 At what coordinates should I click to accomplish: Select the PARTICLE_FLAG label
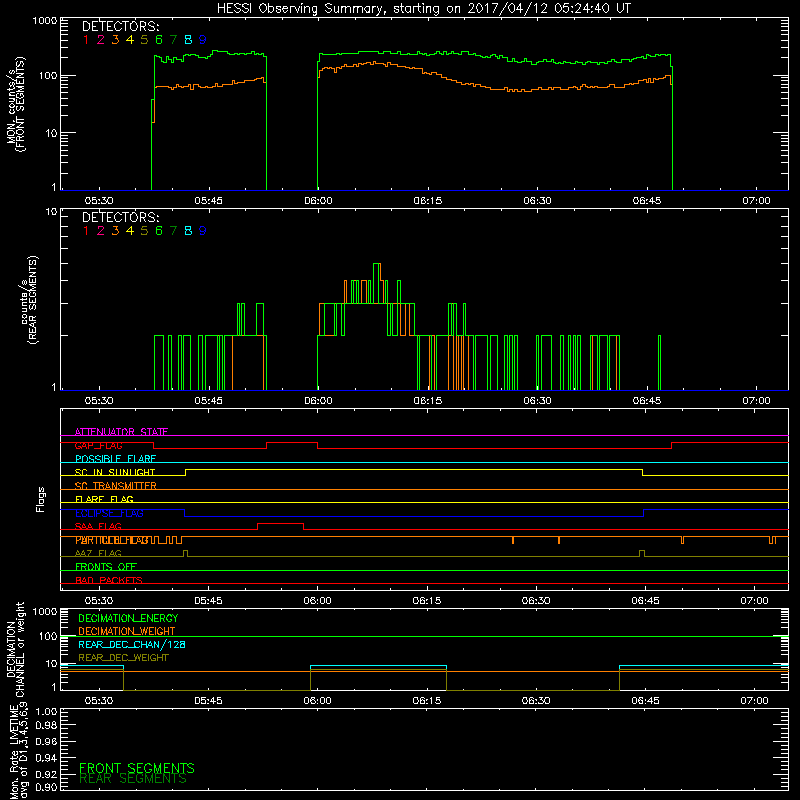112,540
